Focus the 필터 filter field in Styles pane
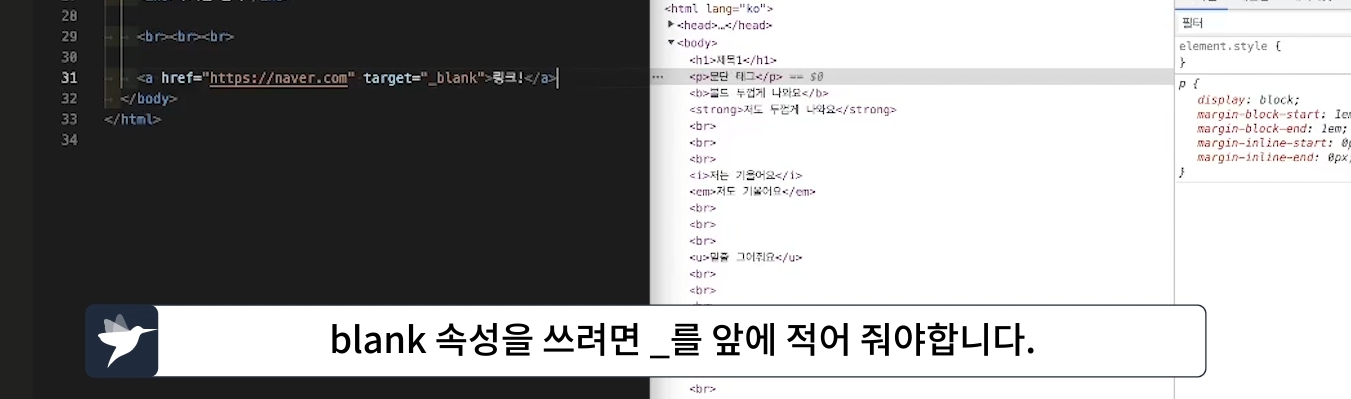The height and width of the screenshot is (399, 1351). (1262, 22)
